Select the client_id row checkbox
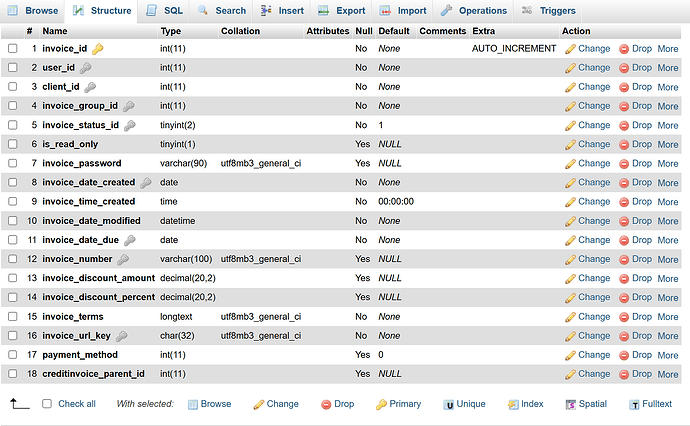This screenshot has height=426, width=690. point(13,87)
